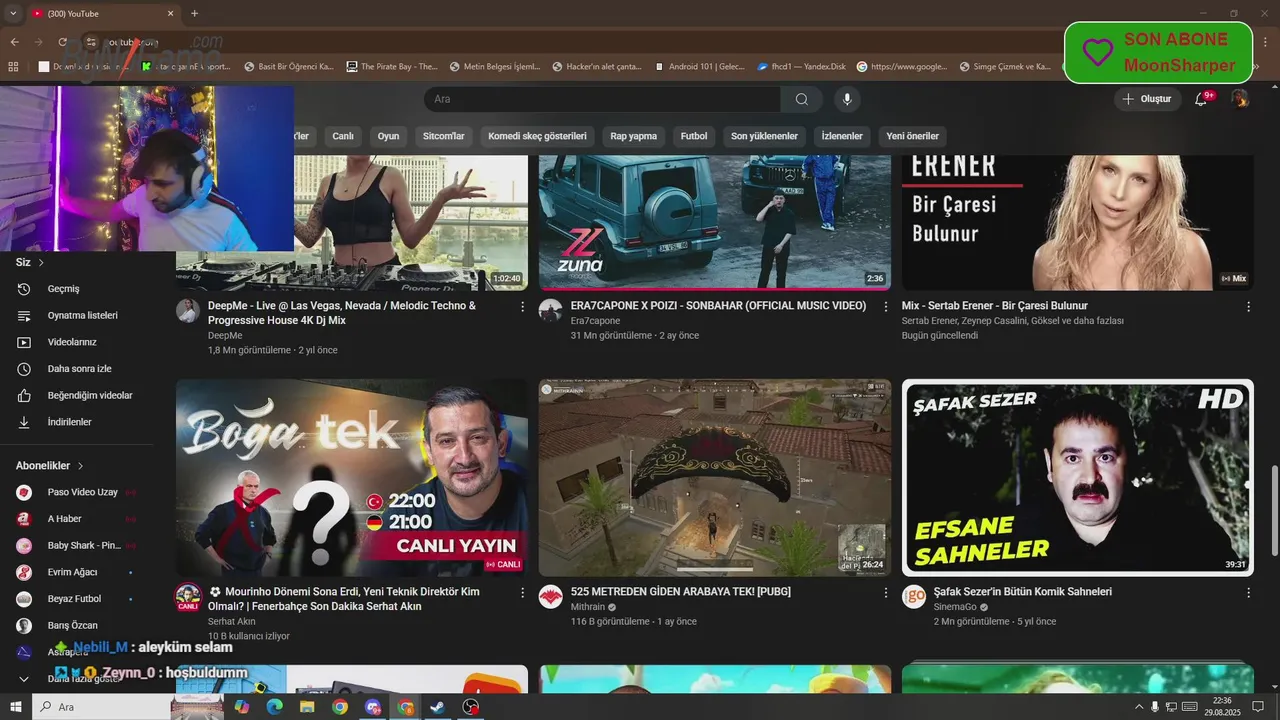Screen dimensions: 1280x720
Task: Open options menu for DeepMe Las Vegas video
Action: [522, 307]
